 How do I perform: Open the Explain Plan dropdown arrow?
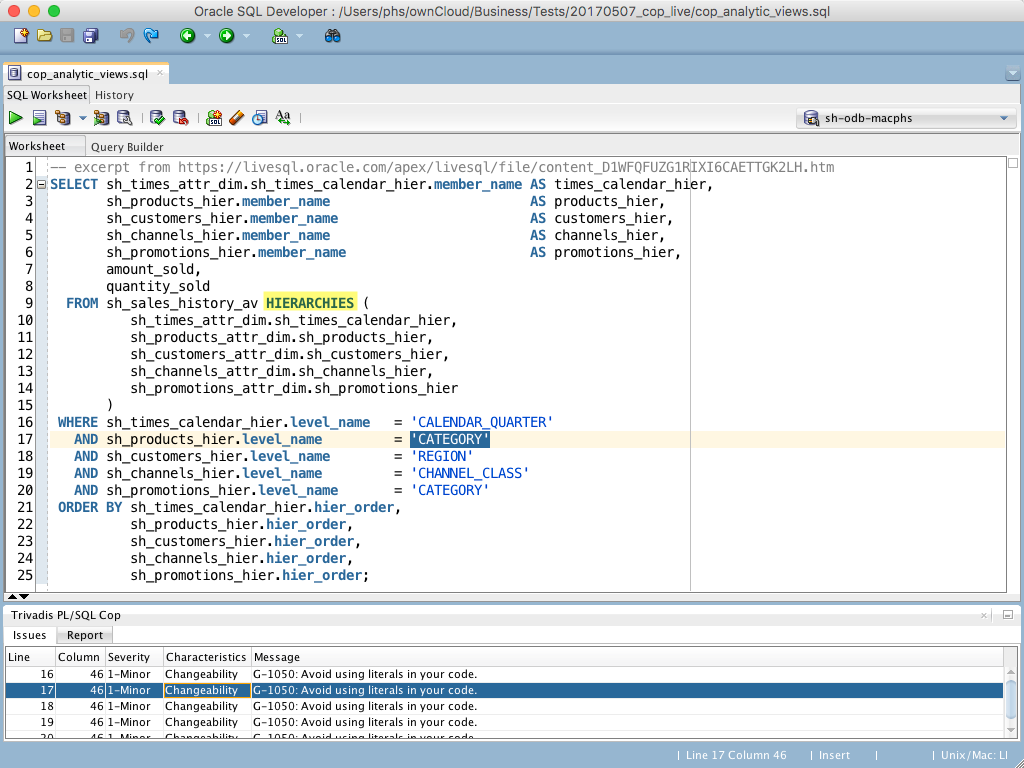pyautogui.click(x=82, y=118)
